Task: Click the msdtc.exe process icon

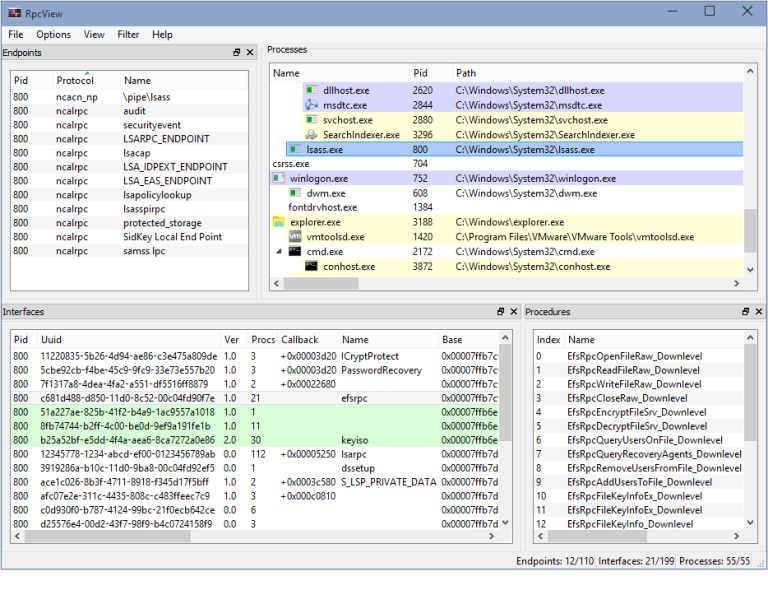Action: pyautogui.click(x=311, y=105)
